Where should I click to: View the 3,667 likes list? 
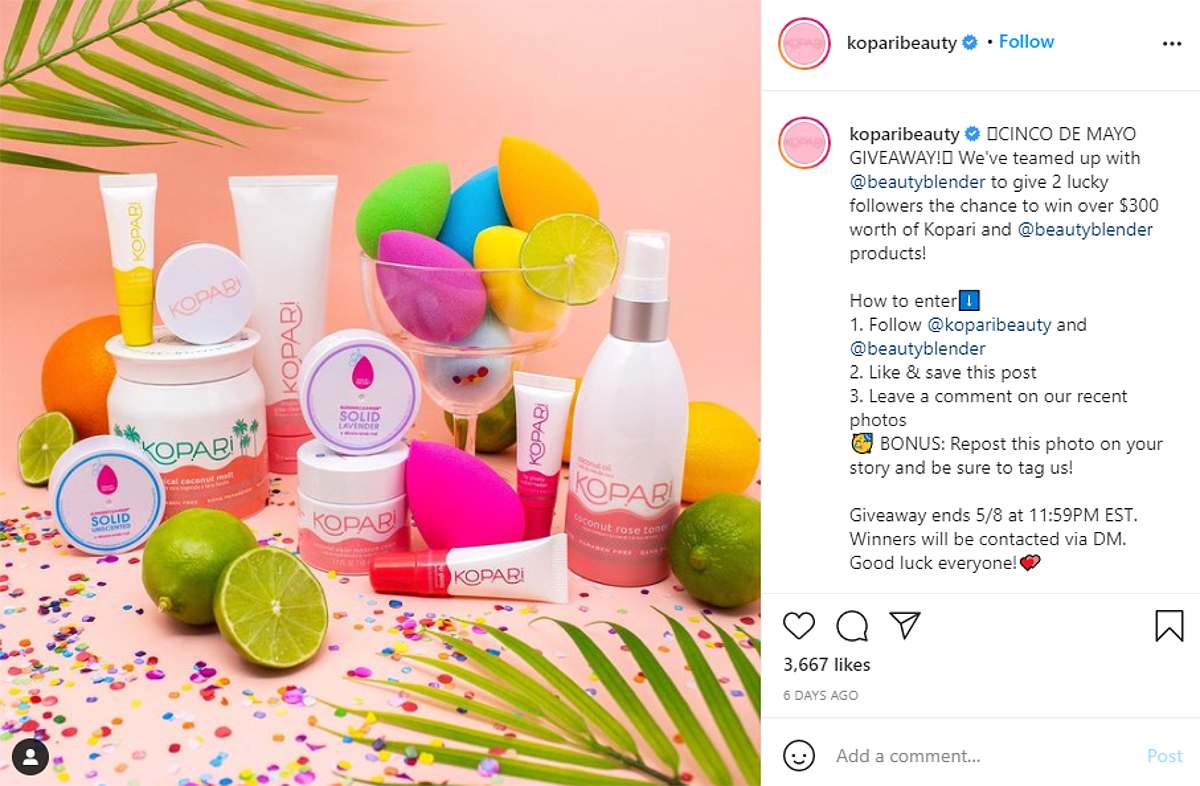coord(827,665)
